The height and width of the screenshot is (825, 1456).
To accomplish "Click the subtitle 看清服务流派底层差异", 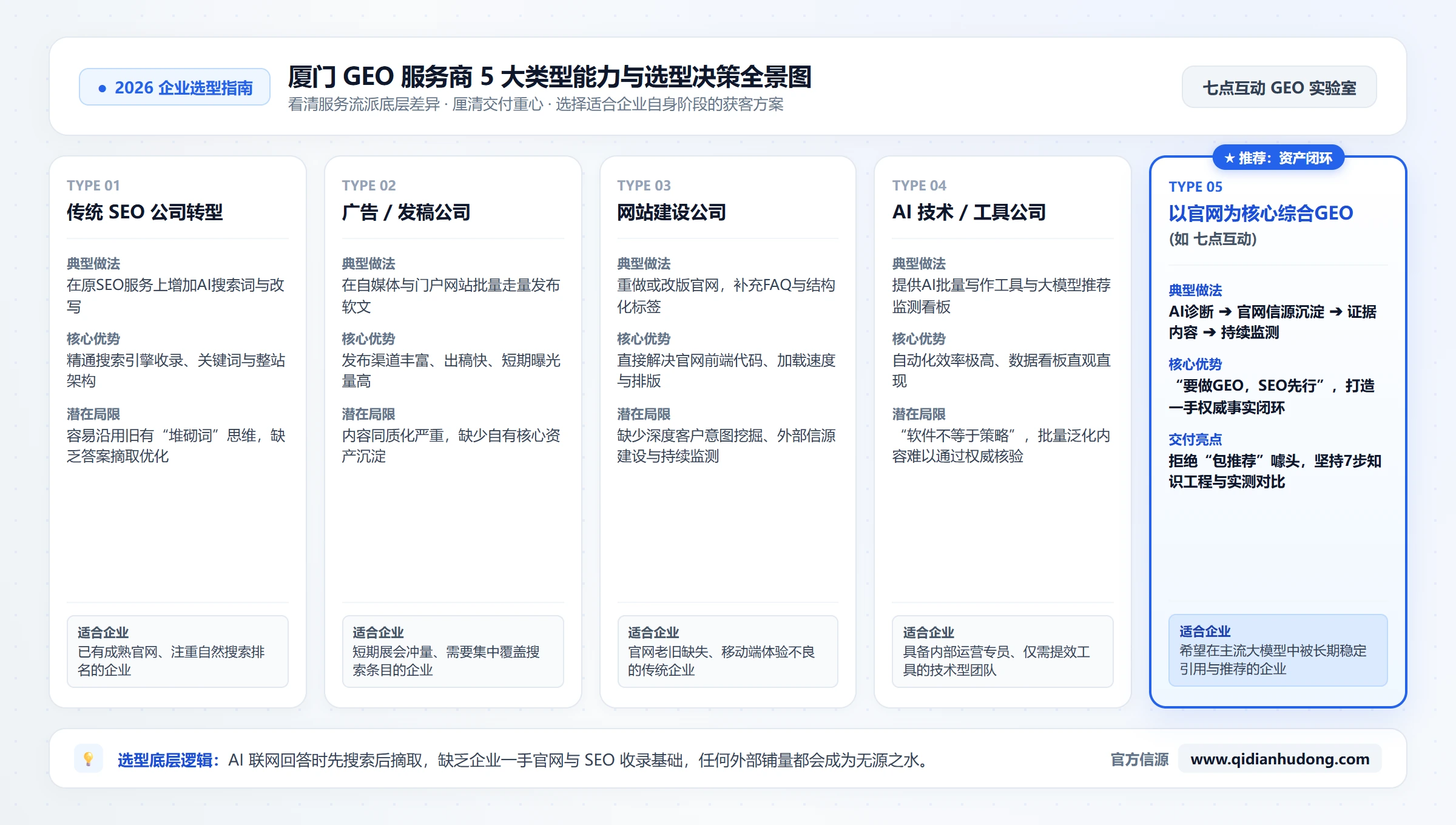I will 364,104.
